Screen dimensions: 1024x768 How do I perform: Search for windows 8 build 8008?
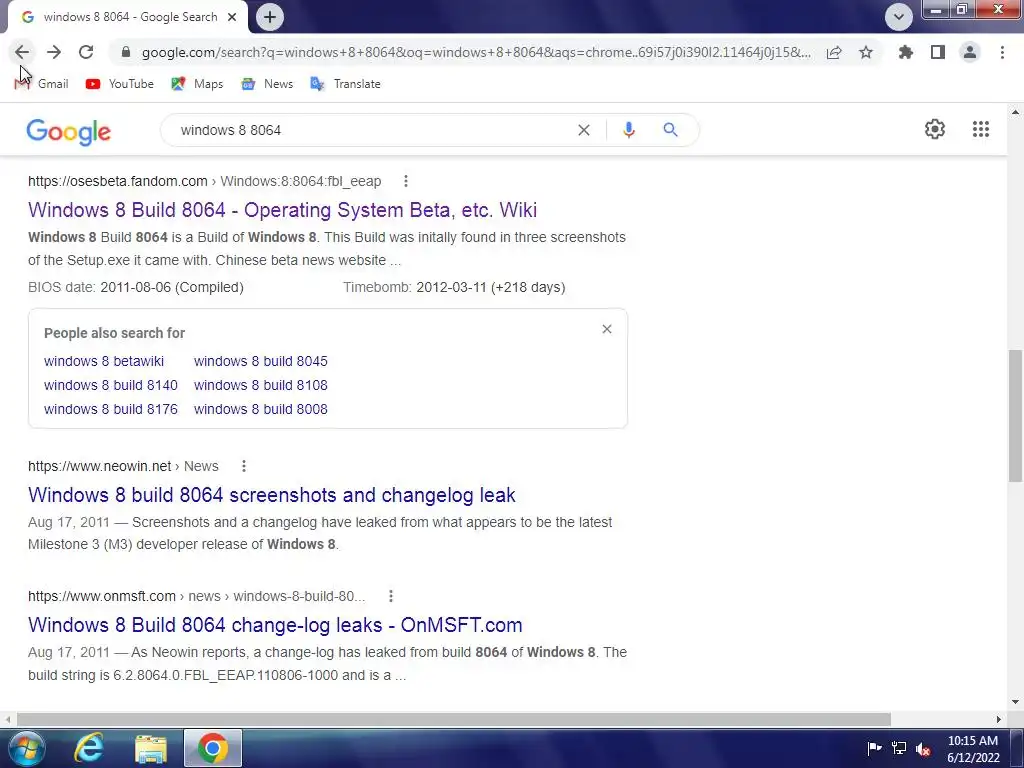point(261,409)
